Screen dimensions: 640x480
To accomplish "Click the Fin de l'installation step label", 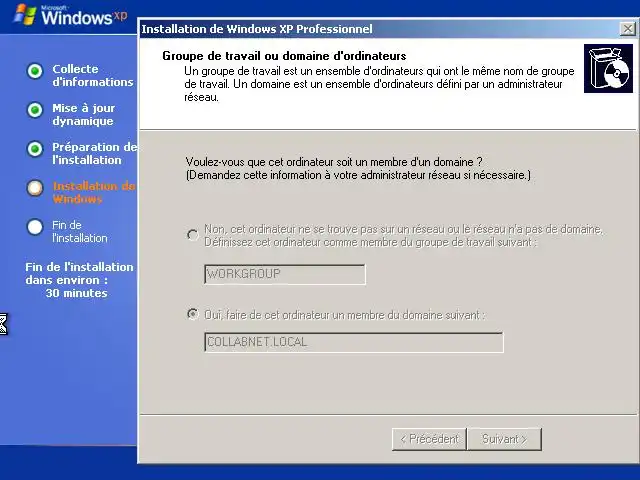I will click(x=80, y=231).
